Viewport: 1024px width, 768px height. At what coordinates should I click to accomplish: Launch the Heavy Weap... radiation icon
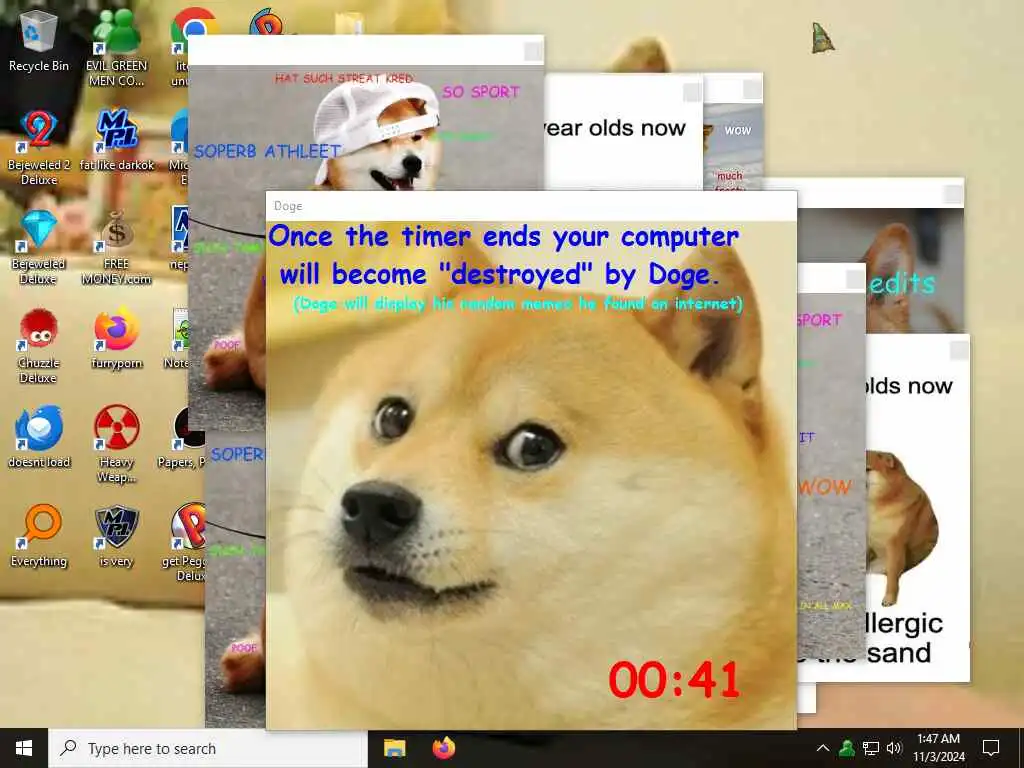116,444
